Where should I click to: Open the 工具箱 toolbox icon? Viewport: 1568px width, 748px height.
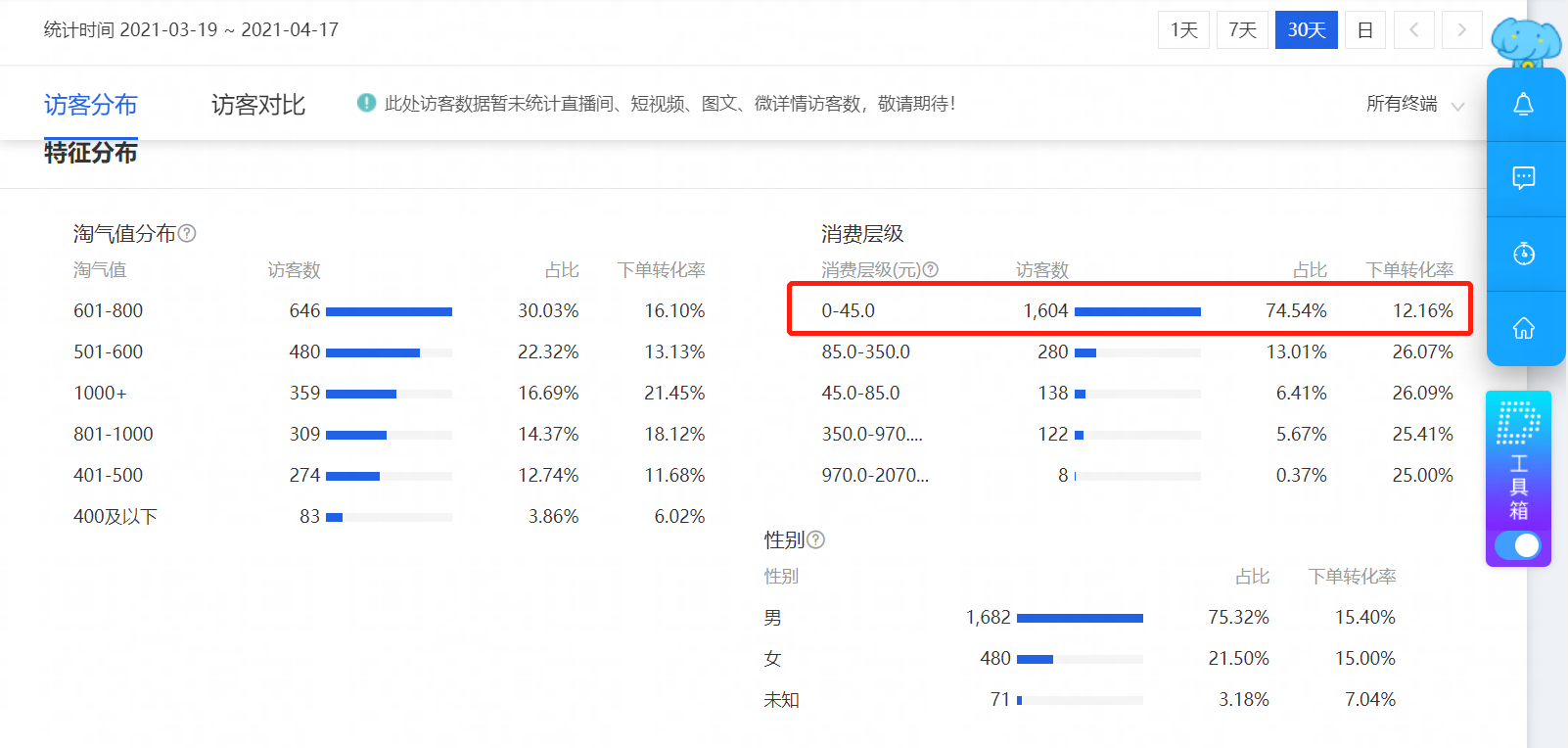1518,460
